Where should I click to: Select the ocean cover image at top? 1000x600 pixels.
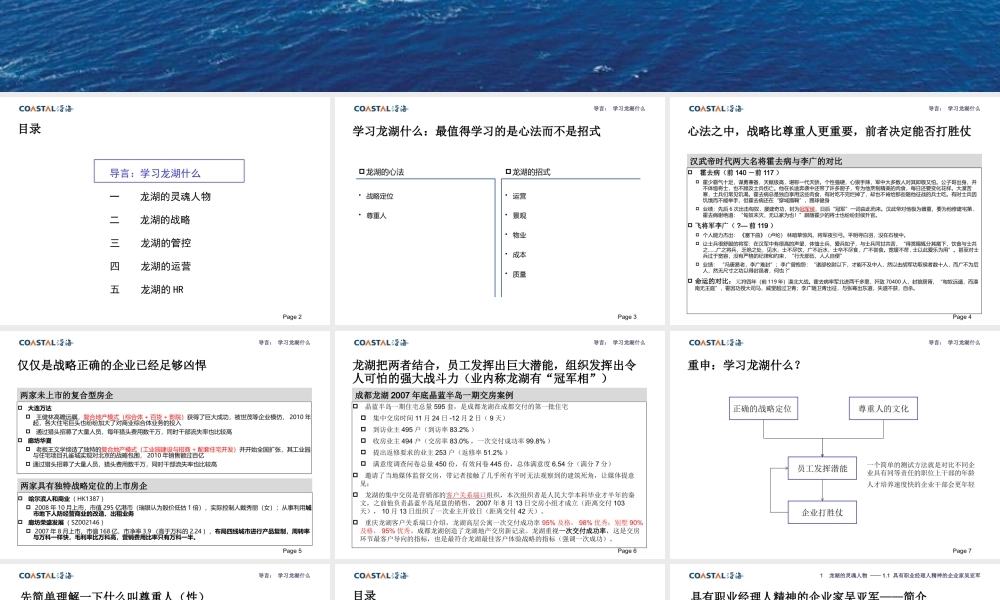[x=500, y=45]
